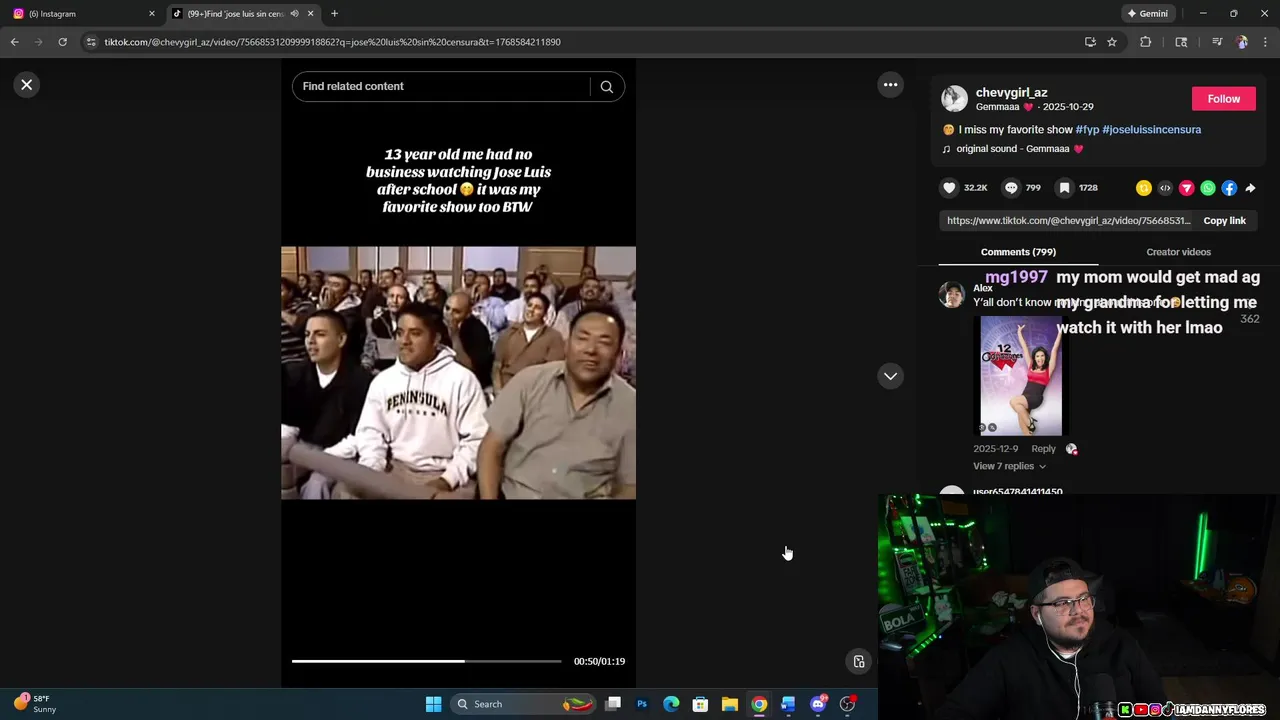Seek the video using the progress bar
The height and width of the screenshot is (720, 1280).
[426, 661]
